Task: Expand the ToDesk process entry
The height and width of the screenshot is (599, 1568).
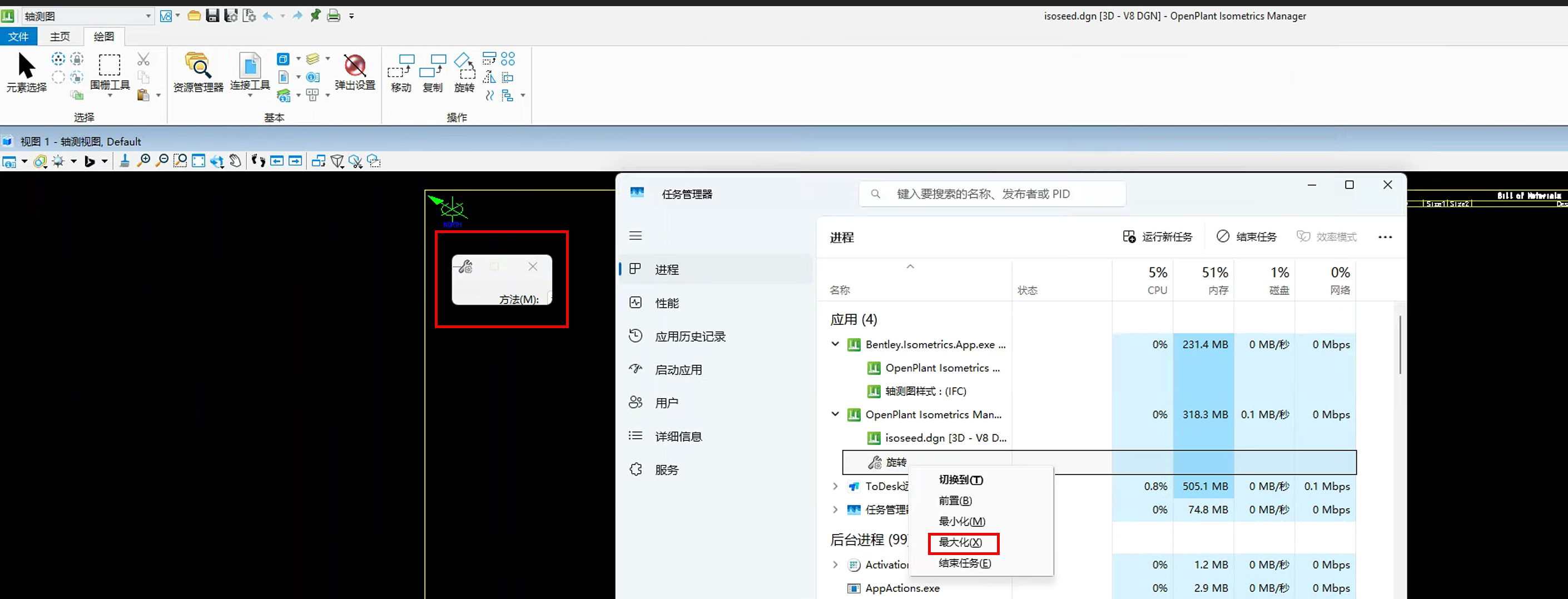Action: click(x=835, y=486)
